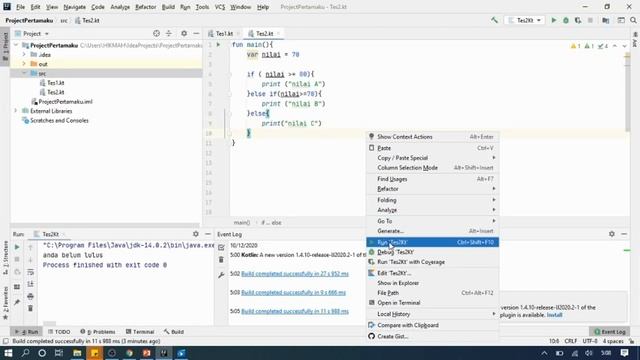Image resolution: width=640 pixels, height=360 pixels.
Task: Open Refactor submenu in context menu
Action: pos(432,189)
